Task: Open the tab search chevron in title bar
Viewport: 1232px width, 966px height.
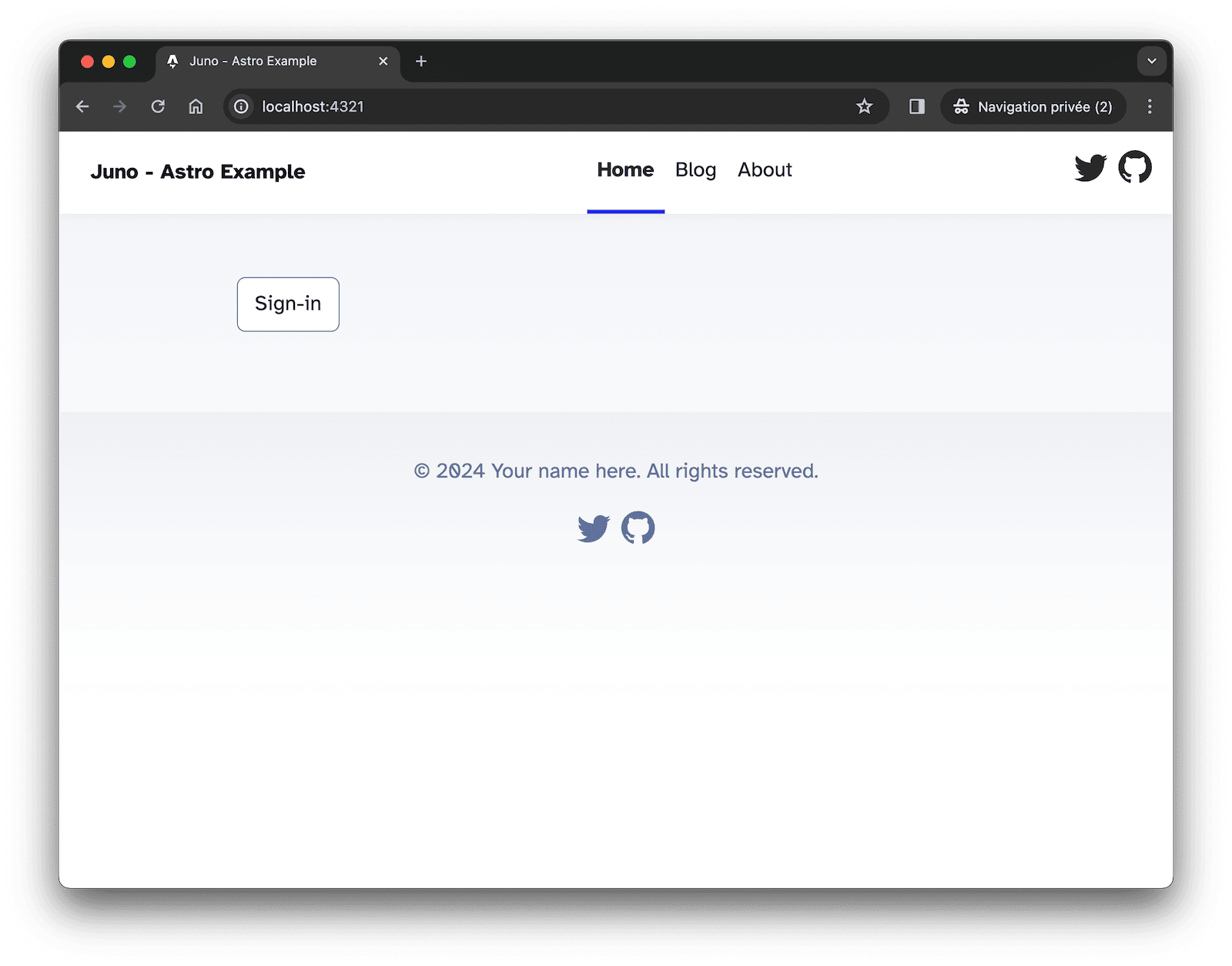Action: (x=1150, y=61)
